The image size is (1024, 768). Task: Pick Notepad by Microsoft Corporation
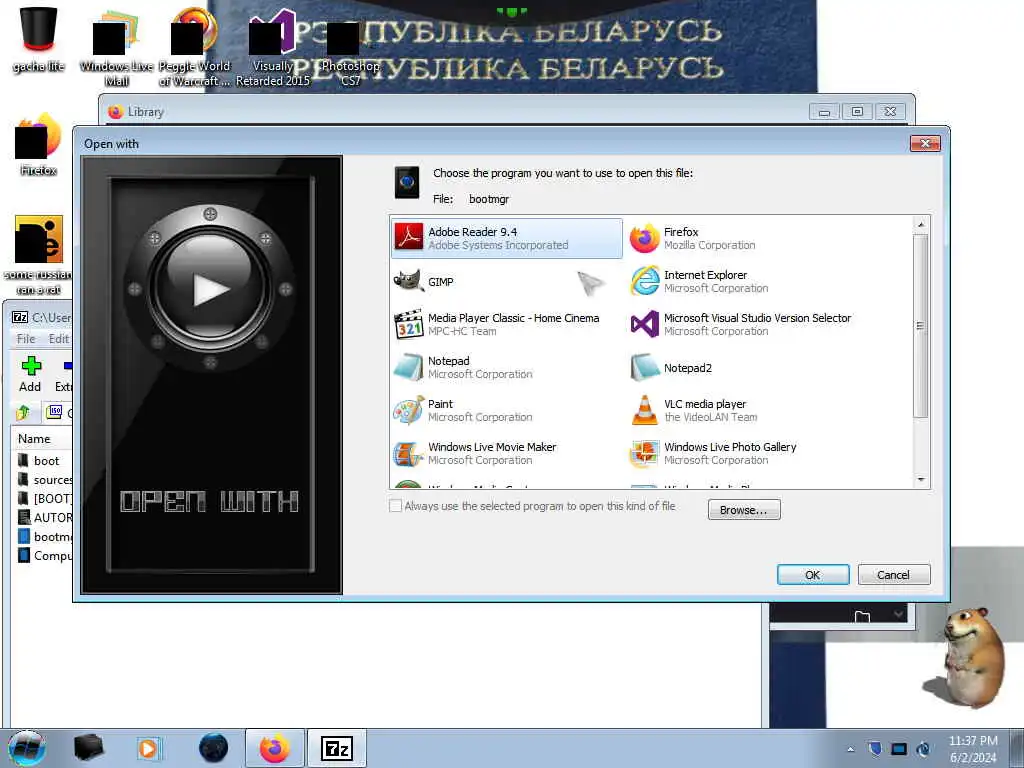(x=506, y=368)
